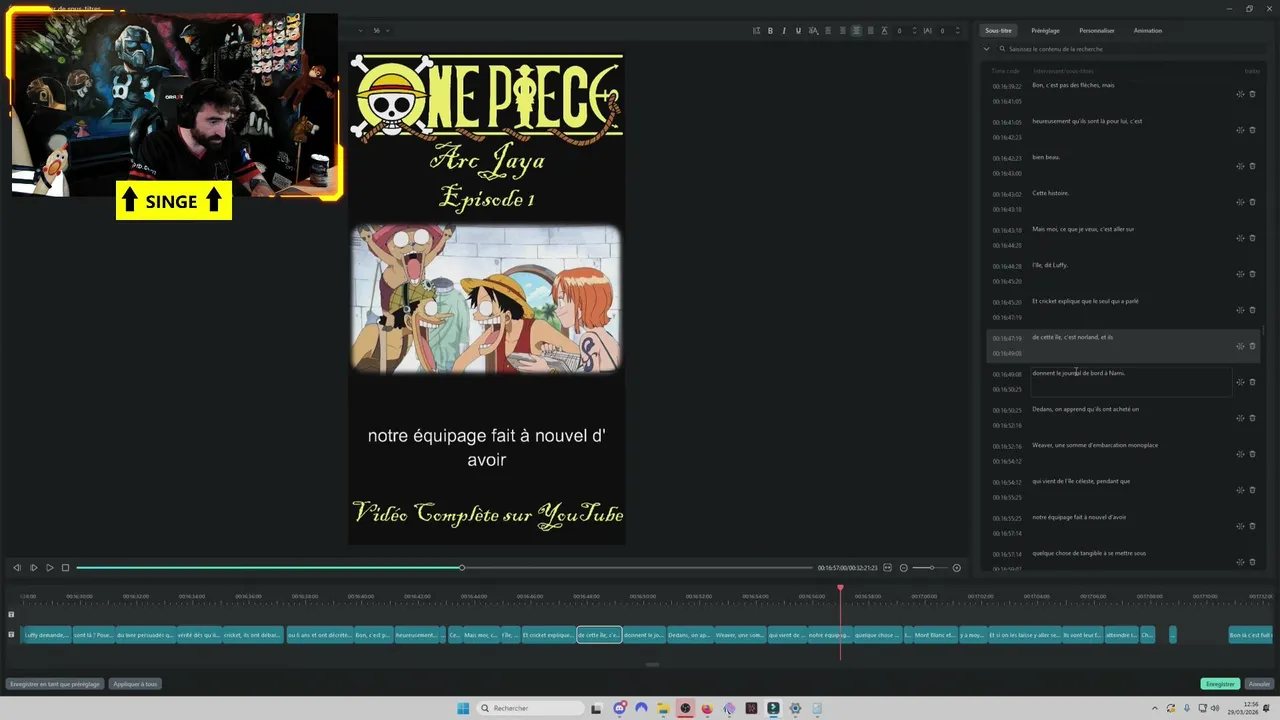Click the preview progress bar handle
This screenshot has width=1280, height=720.
point(462,568)
